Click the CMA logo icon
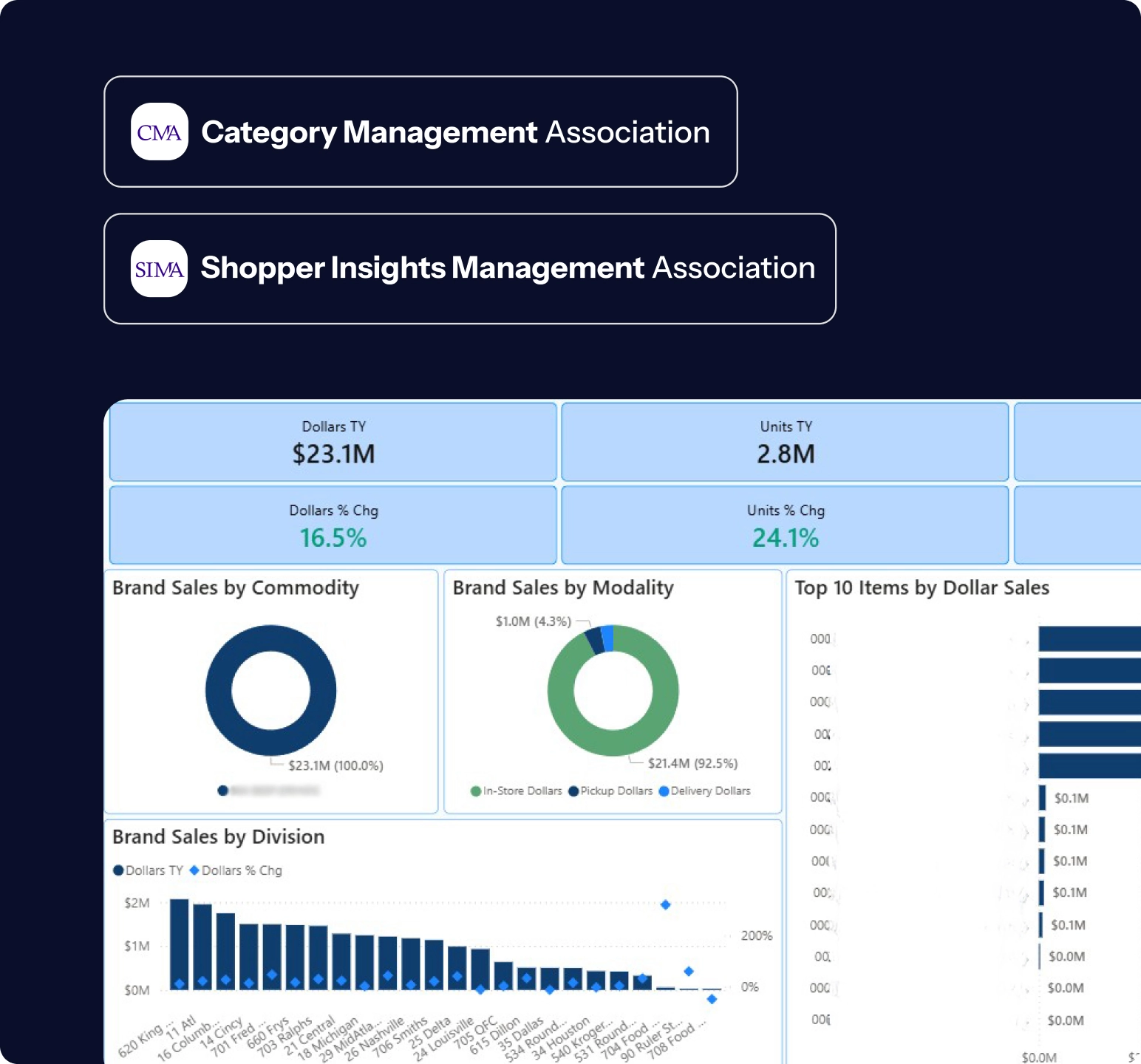1141x1064 pixels. pos(157,132)
